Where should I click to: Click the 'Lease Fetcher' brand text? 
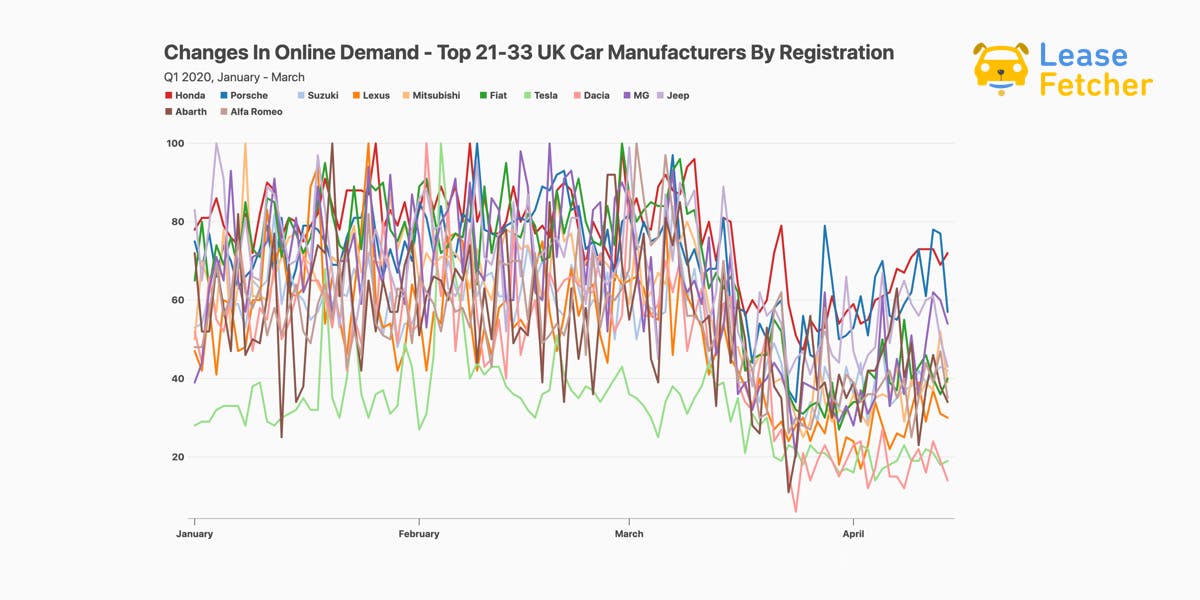point(1096,69)
